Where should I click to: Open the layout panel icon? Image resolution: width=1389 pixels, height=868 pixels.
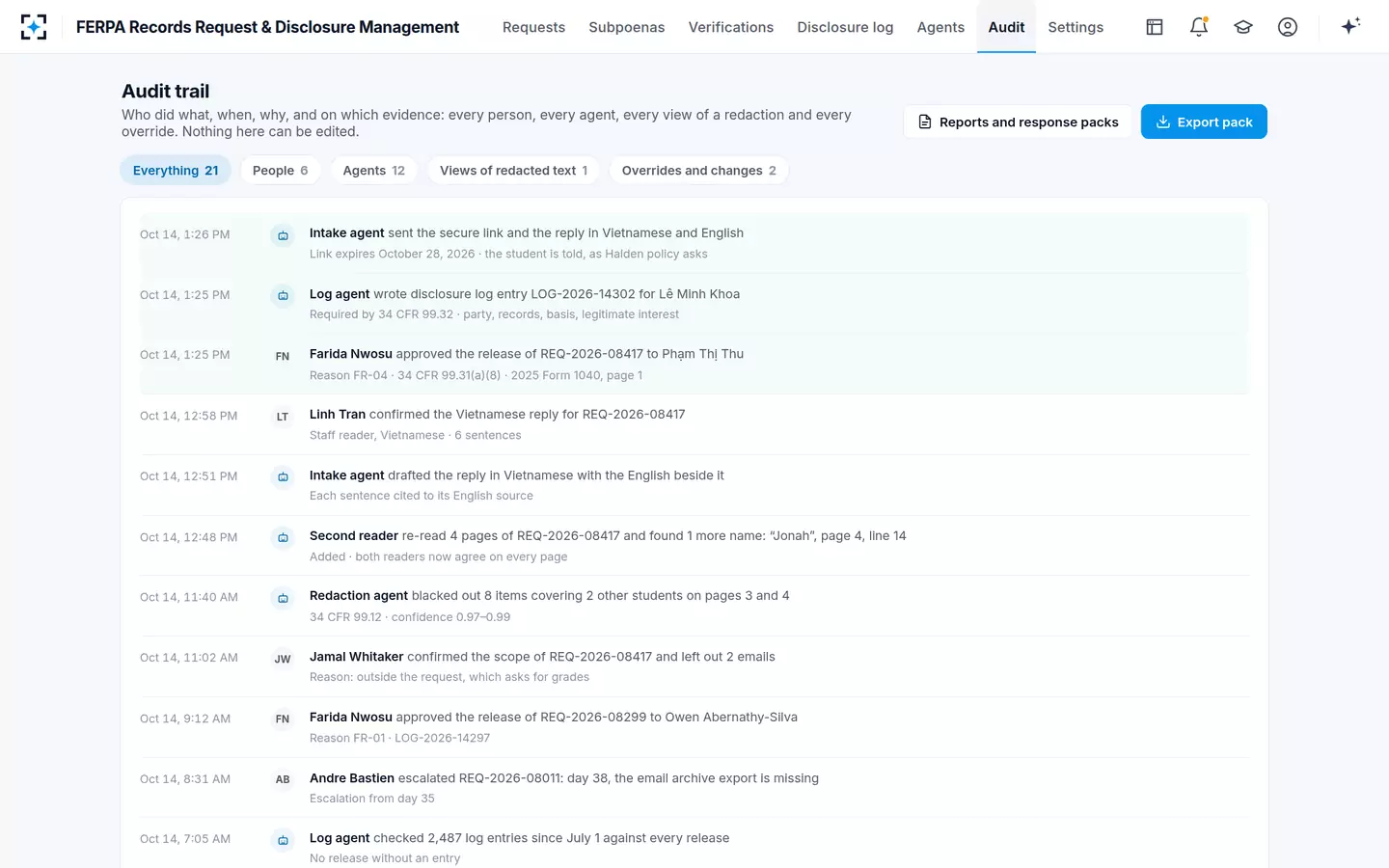point(1155,27)
